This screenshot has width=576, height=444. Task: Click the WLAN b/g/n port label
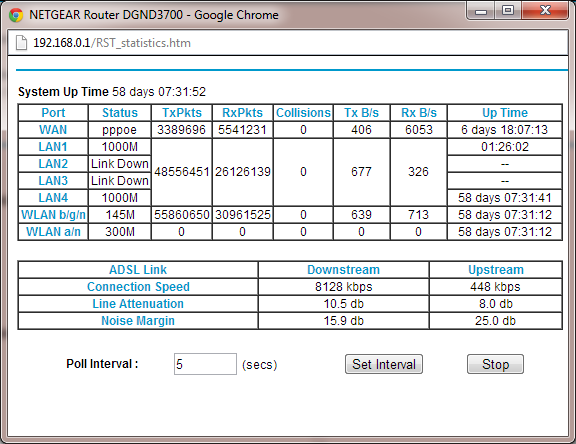(53, 215)
